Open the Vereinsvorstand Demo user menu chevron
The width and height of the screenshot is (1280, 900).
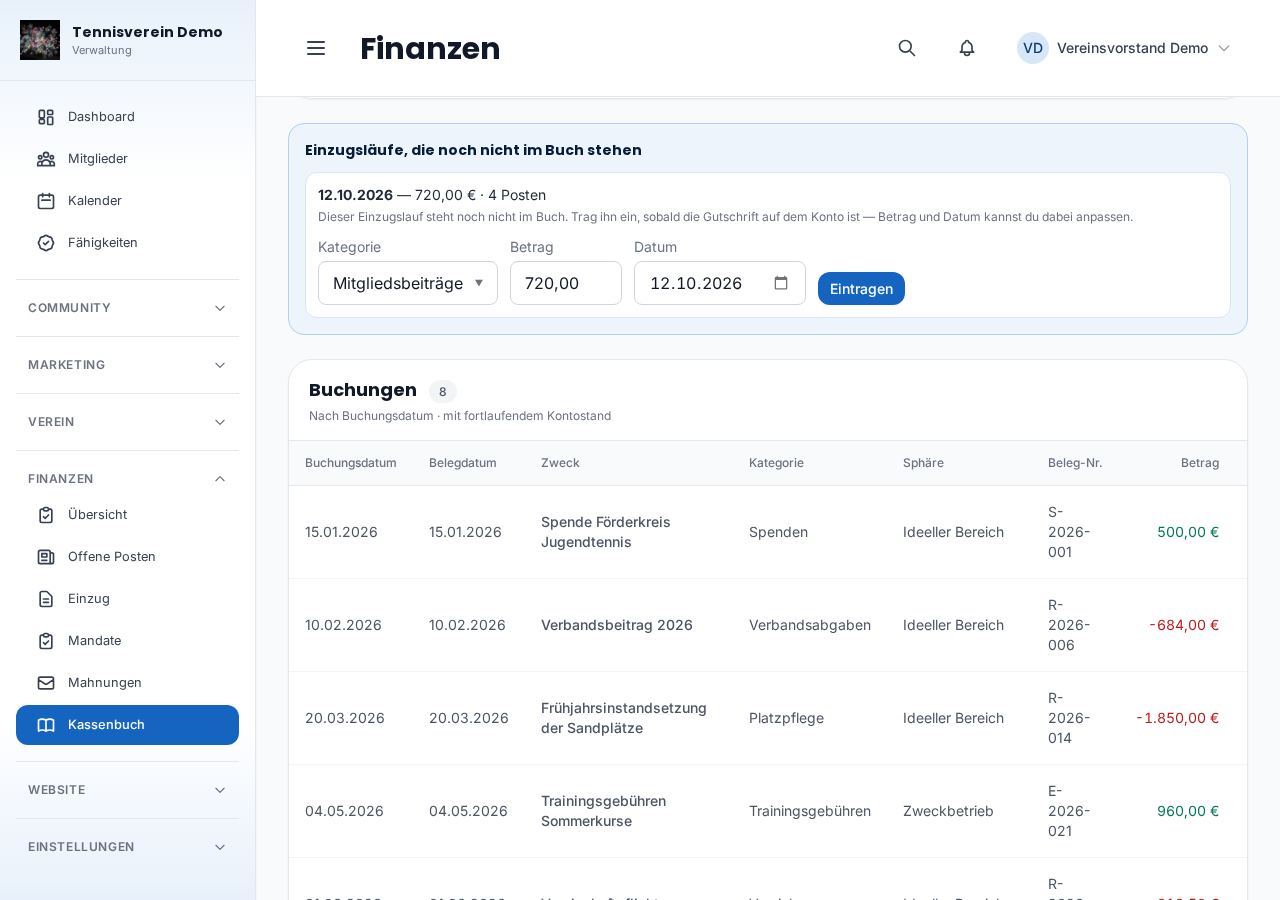[x=1224, y=48]
